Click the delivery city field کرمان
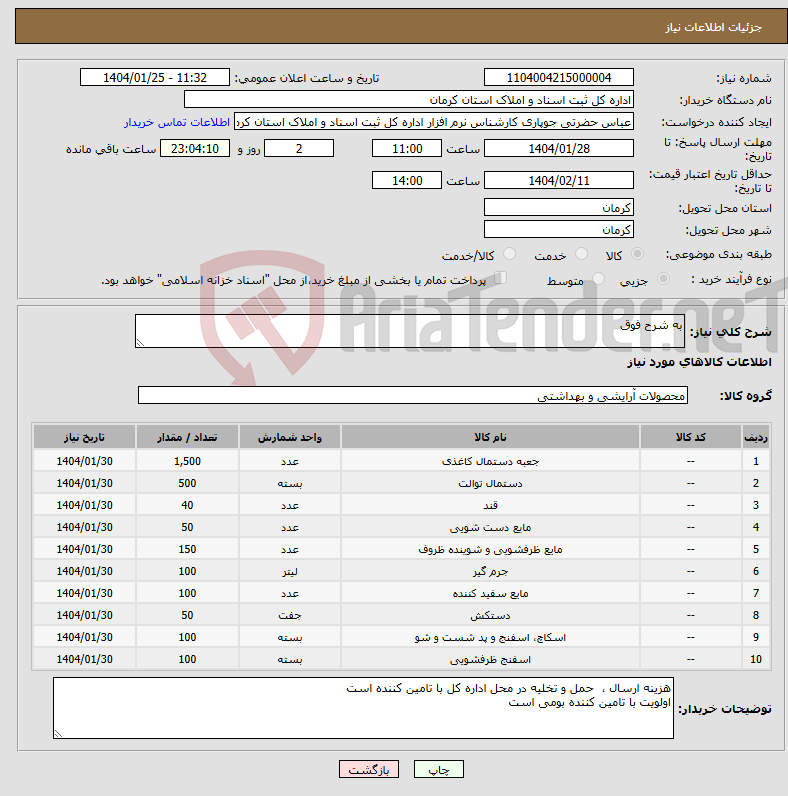Screen dimensions: 788x796 [559, 229]
